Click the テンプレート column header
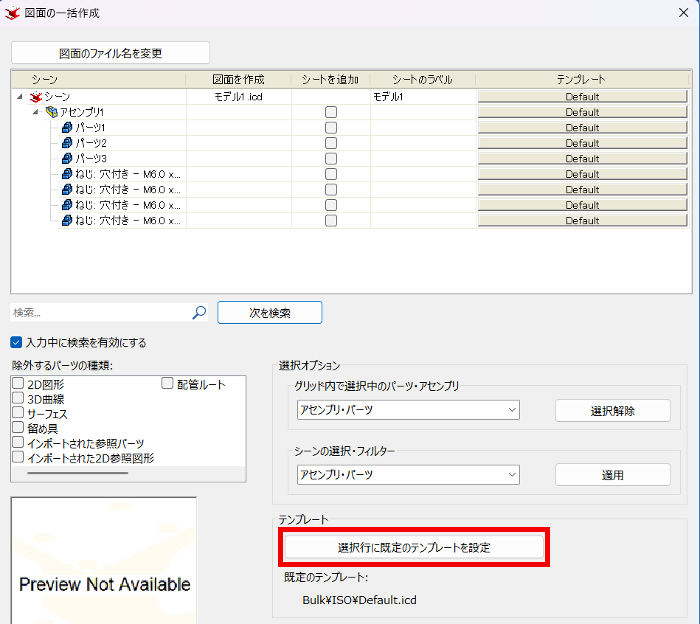 click(x=582, y=79)
